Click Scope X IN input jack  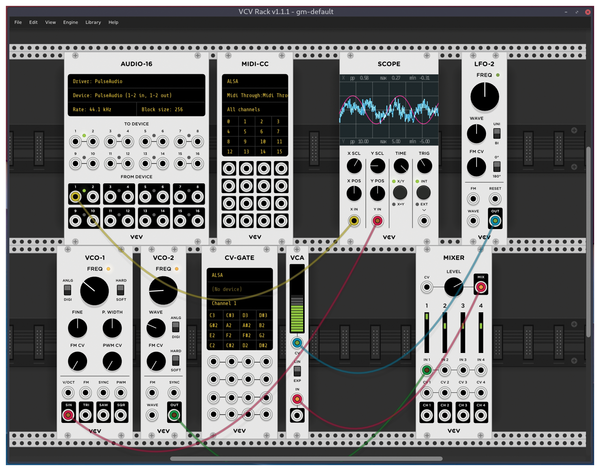point(354,221)
